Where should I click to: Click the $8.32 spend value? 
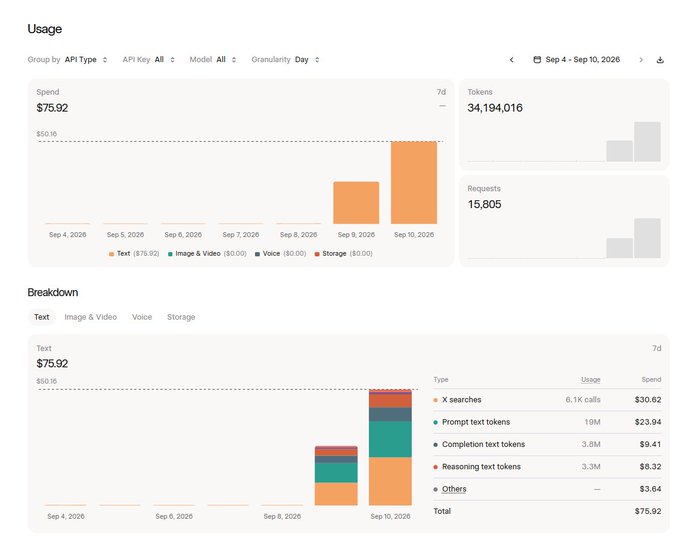tap(650, 467)
